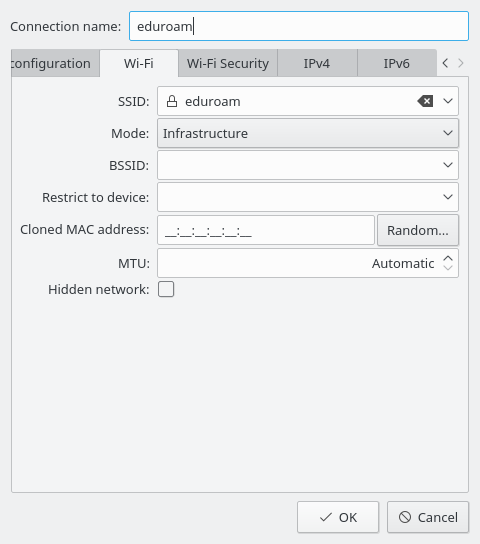The height and width of the screenshot is (544, 480).
Task: Open the Mode dropdown showing Infrastructure
Action: tap(308, 133)
